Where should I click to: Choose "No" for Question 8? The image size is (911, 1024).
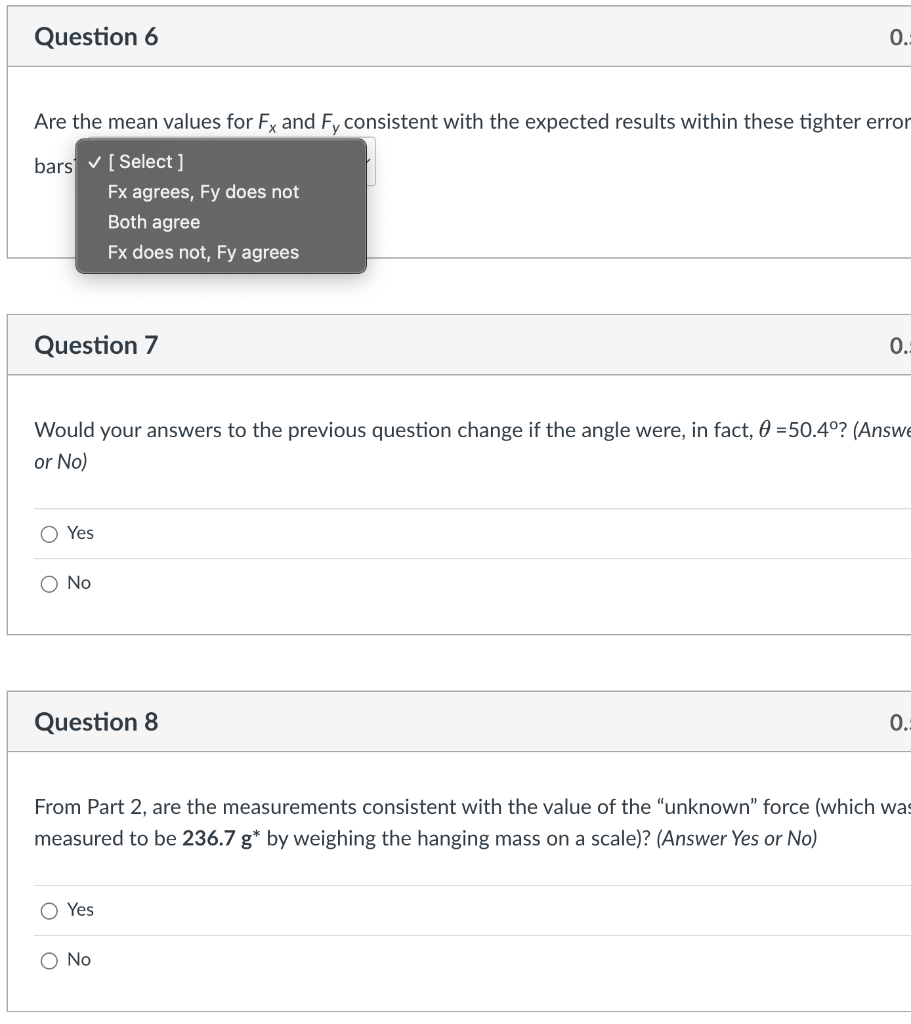click(48, 960)
